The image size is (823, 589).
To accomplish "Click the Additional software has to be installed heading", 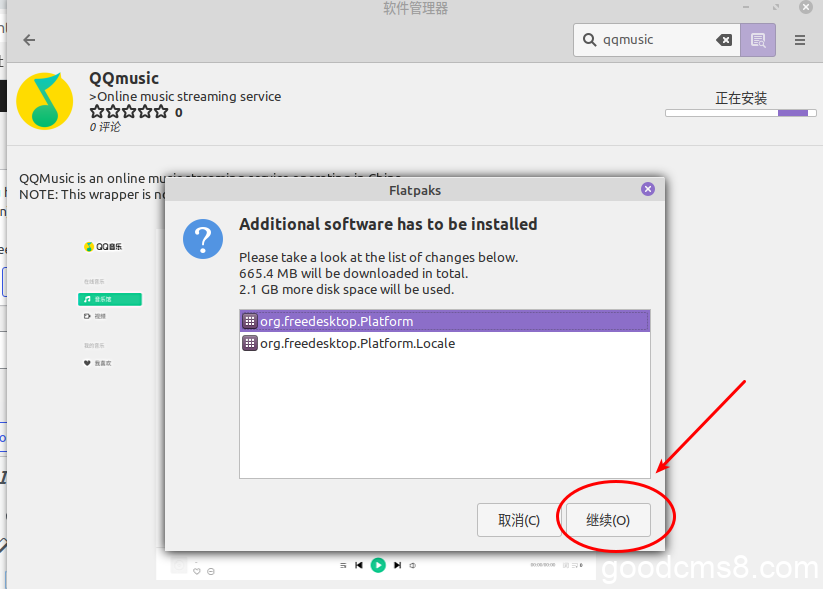I will (388, 224).
